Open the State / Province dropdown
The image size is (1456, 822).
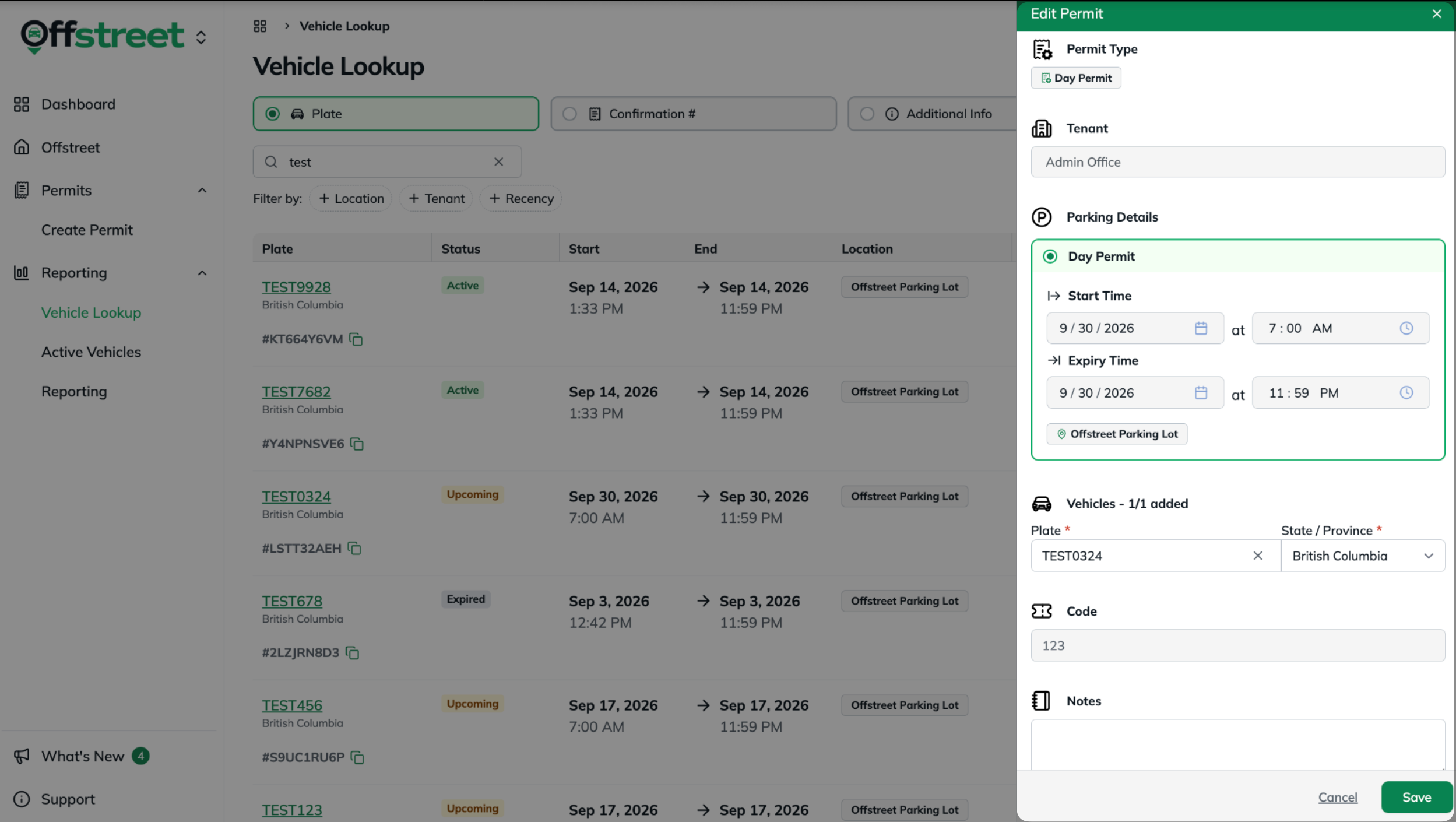pyautogui.click(x=1363, y=556)
